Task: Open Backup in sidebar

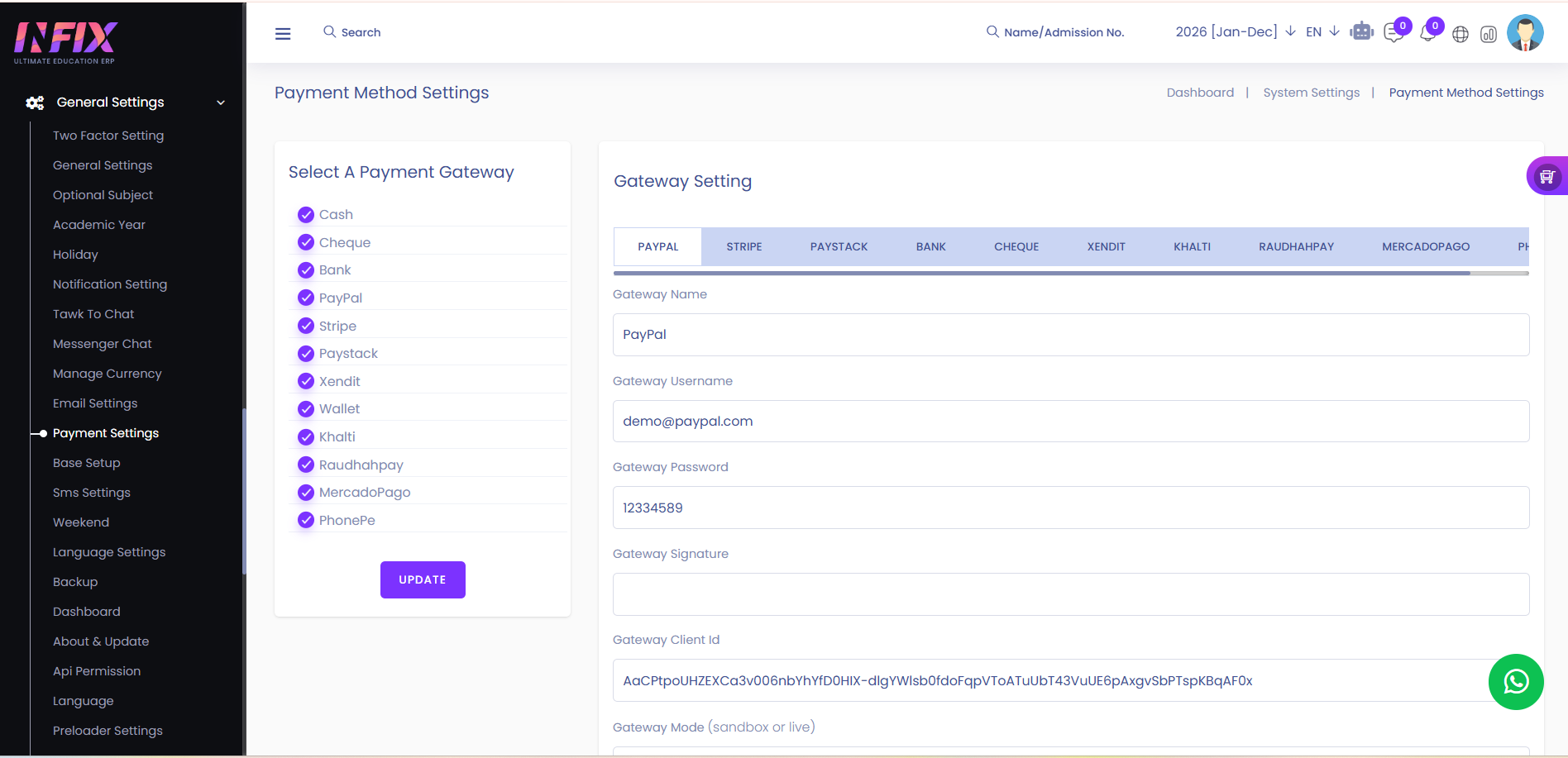Action: (75, 582)
